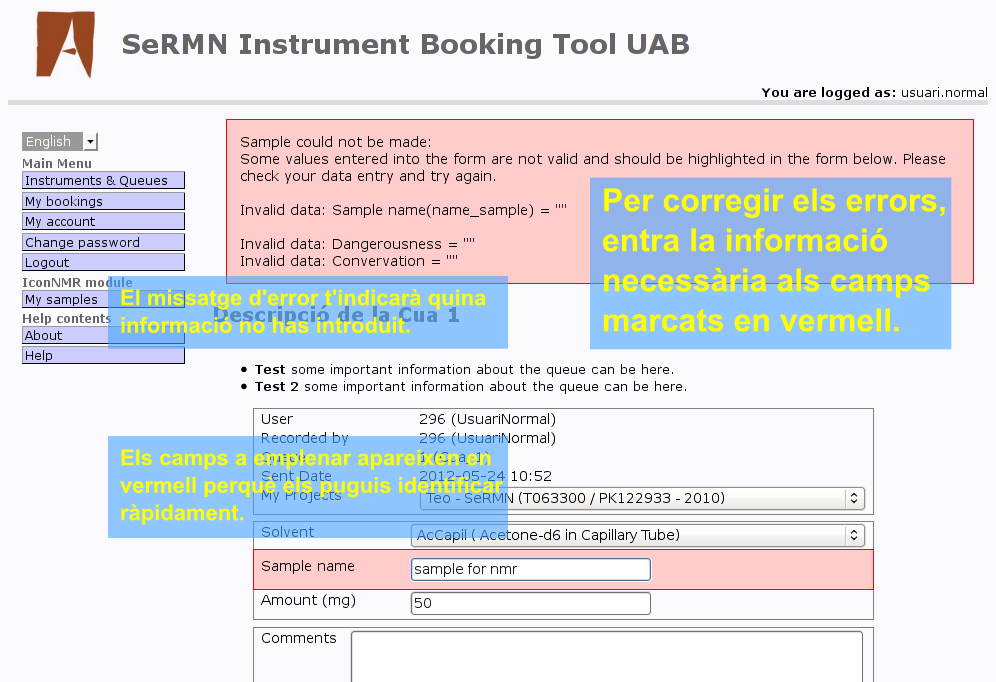Open the Help menu entry
The width and height of the screenshot is (996, 682).
(104, 356)
